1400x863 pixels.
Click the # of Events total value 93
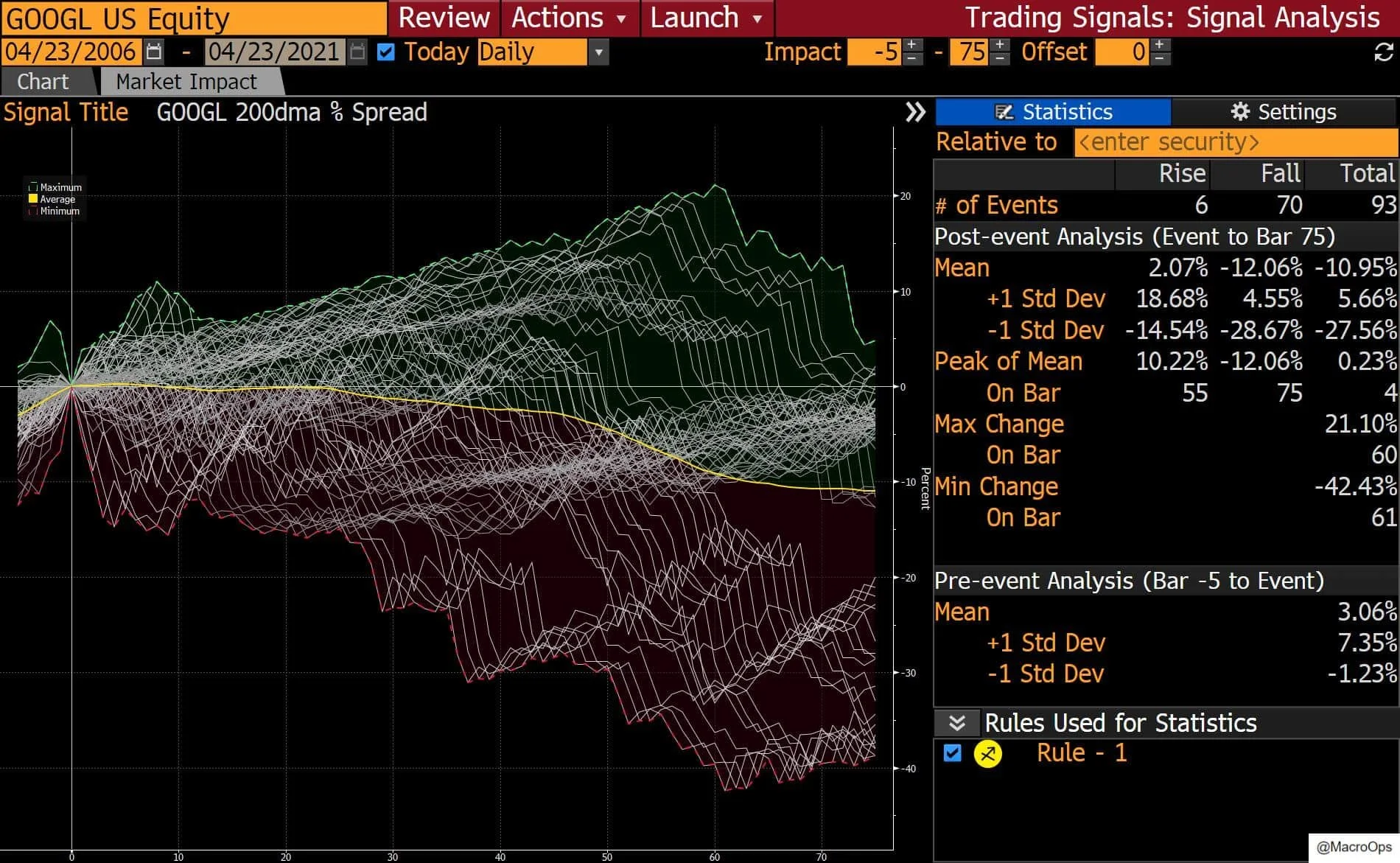tap(1383, 205)
